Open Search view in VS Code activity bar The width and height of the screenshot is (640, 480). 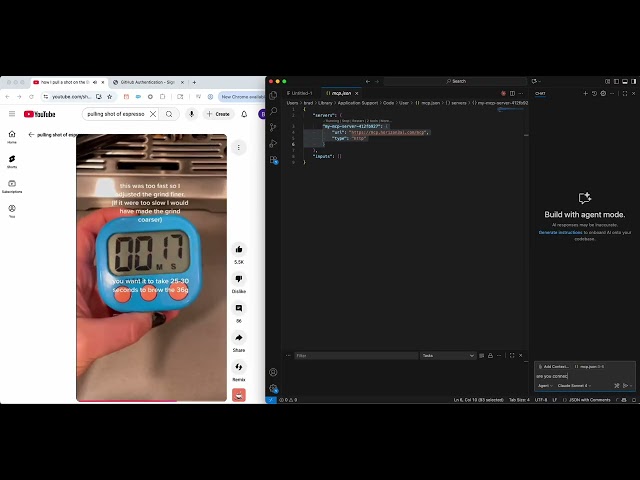pos(273,111)
